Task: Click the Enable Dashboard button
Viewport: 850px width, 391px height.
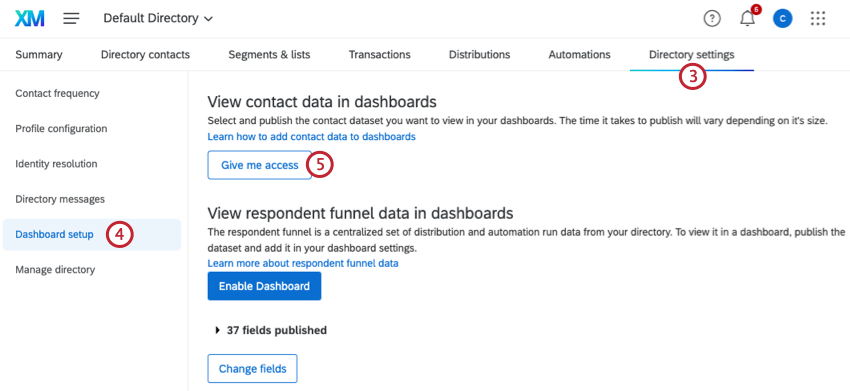Action: (264, 286)
